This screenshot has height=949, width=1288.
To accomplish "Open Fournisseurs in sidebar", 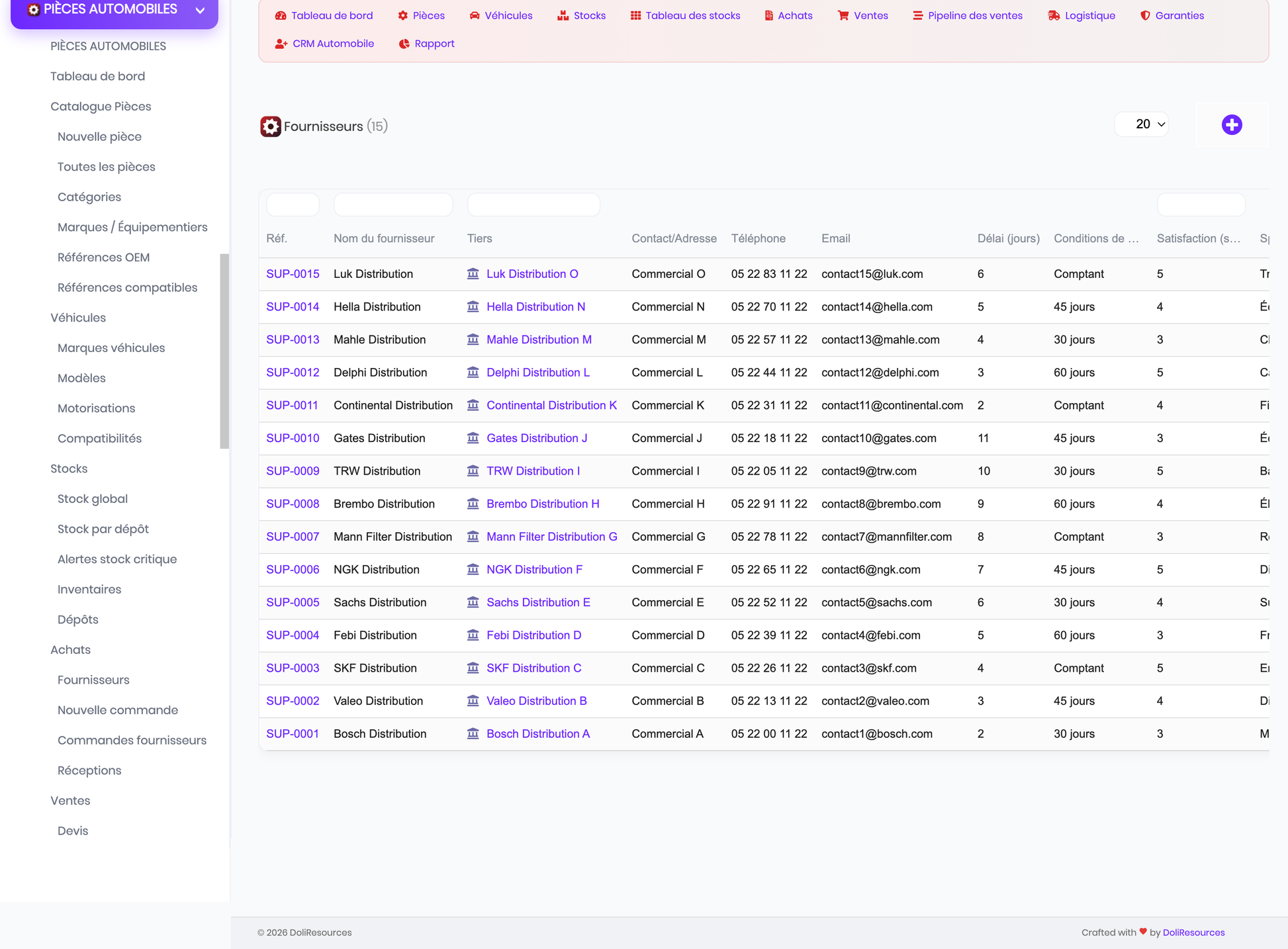I will [x=93, y=680].
